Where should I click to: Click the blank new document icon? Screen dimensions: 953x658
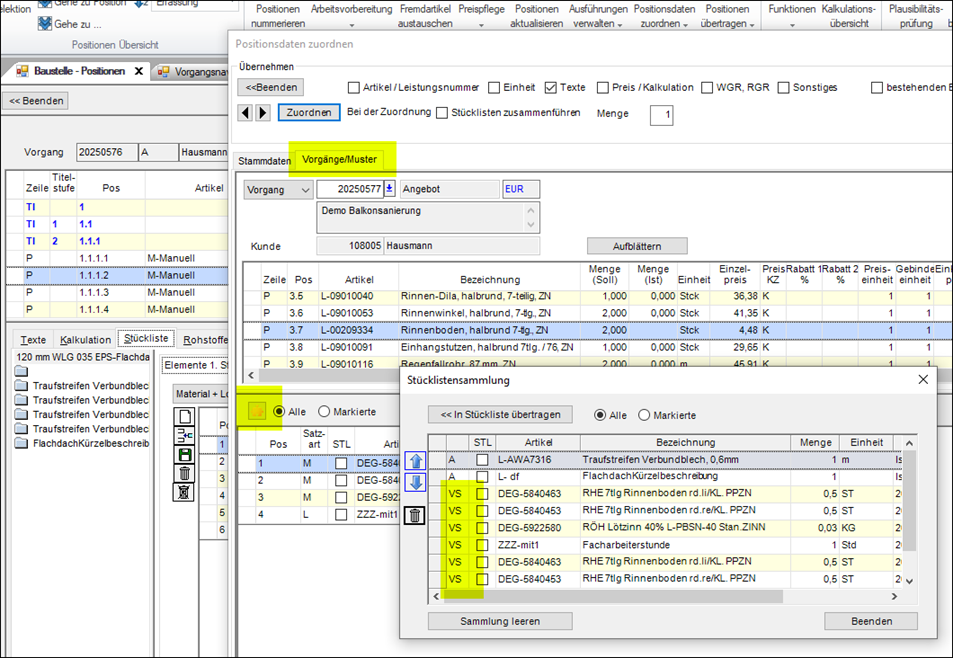click(x=184, y=415)
